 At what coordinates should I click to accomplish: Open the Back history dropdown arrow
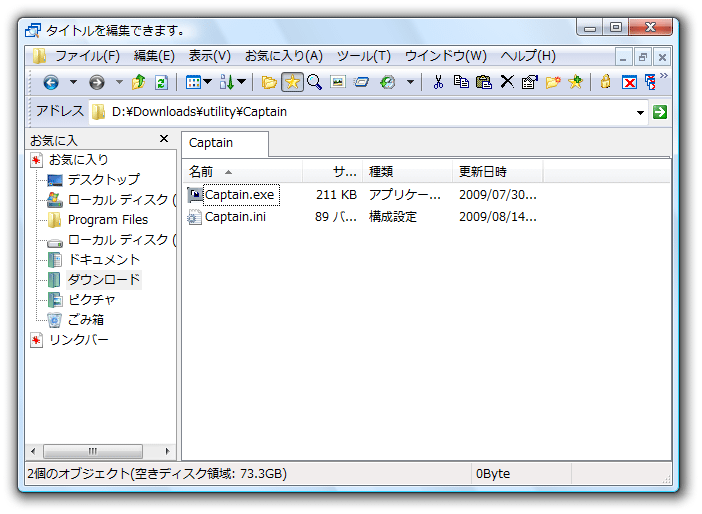click(73, 82)
